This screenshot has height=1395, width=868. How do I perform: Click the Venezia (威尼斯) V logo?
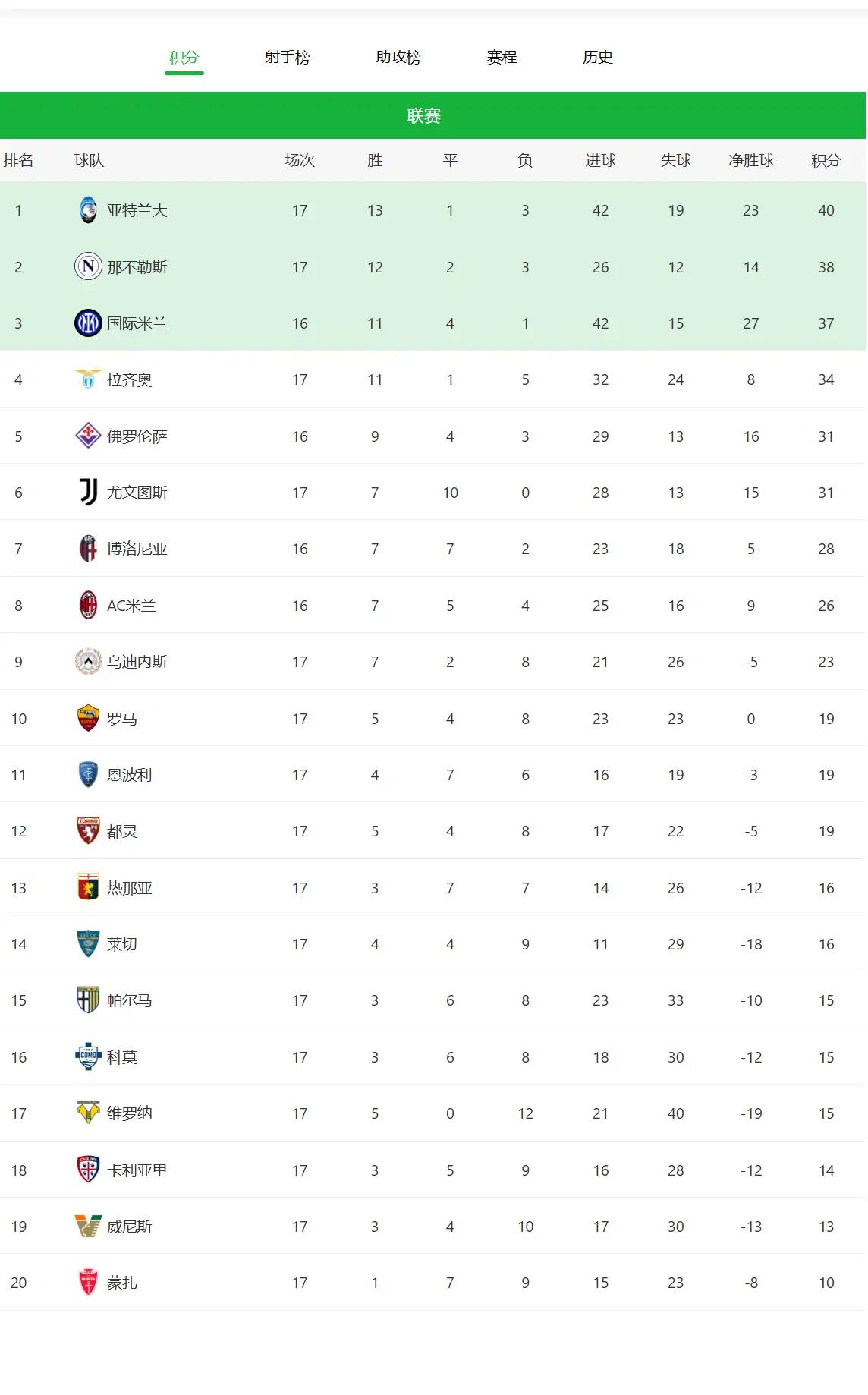coord(88,1227)
